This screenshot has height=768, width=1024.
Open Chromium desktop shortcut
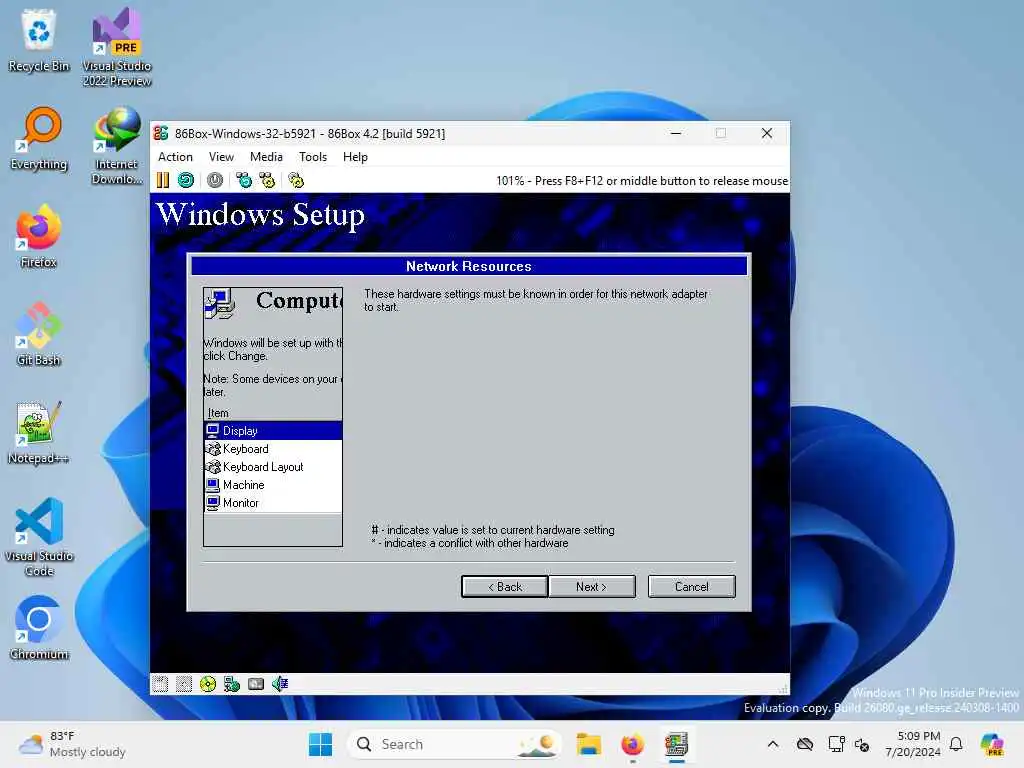(x=39, y=628)
